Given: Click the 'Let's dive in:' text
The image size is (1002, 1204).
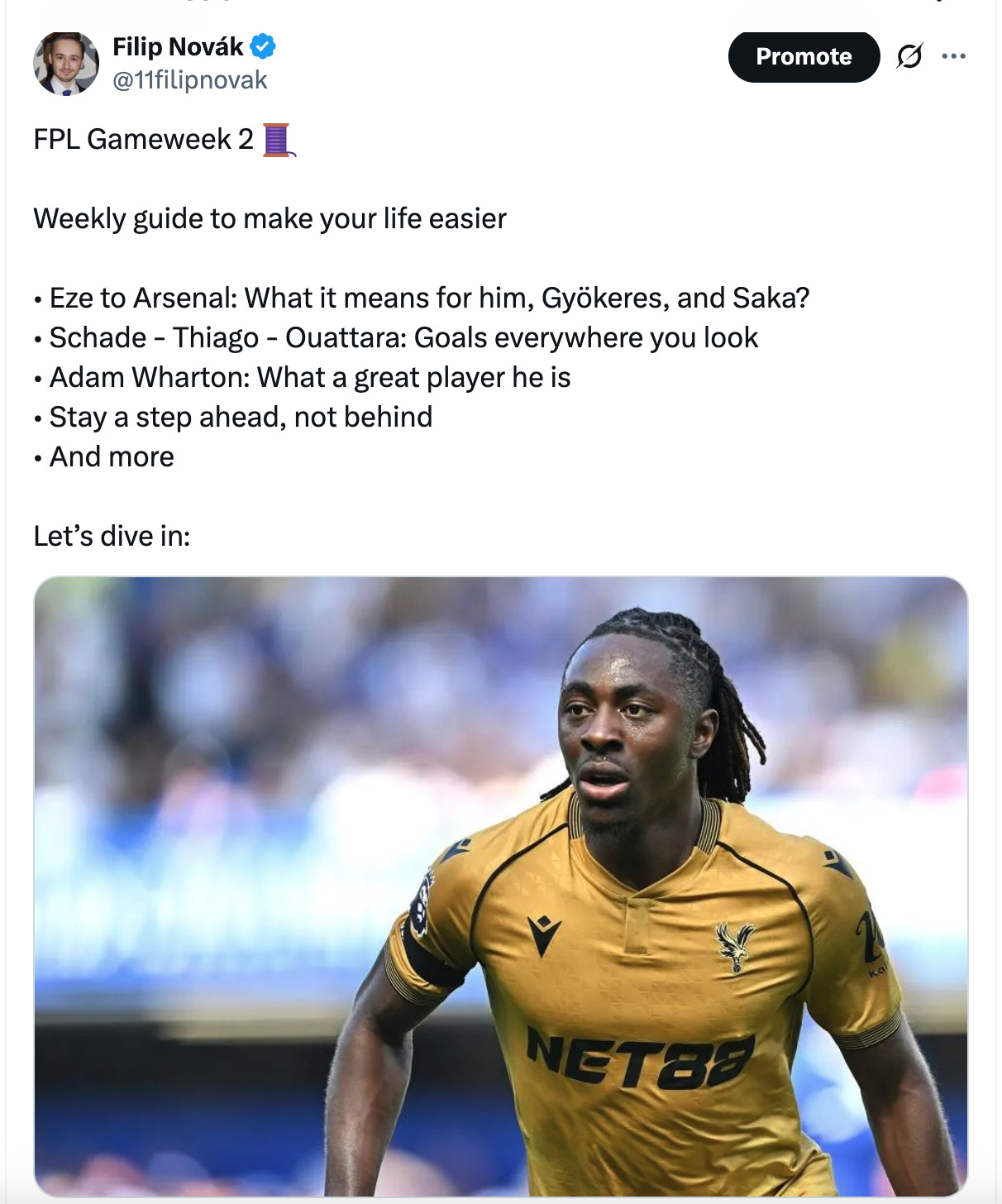Looking at the screenshot, I should coord(112,537).
